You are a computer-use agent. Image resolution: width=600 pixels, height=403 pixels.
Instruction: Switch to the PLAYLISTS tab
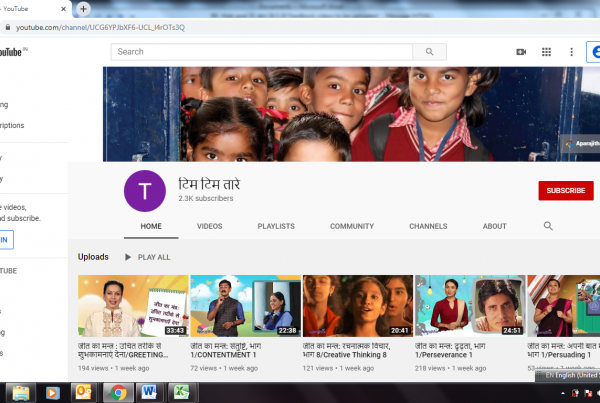coord(276,226)
